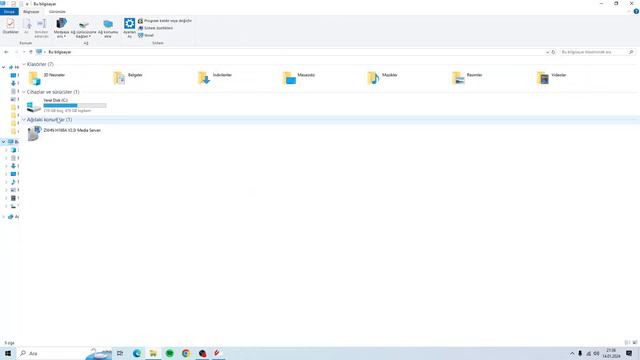This screenshot has height=360, width=640.
Task: Click Ağ konumu ekle ribbon button
Action: (x=108, y=28)
